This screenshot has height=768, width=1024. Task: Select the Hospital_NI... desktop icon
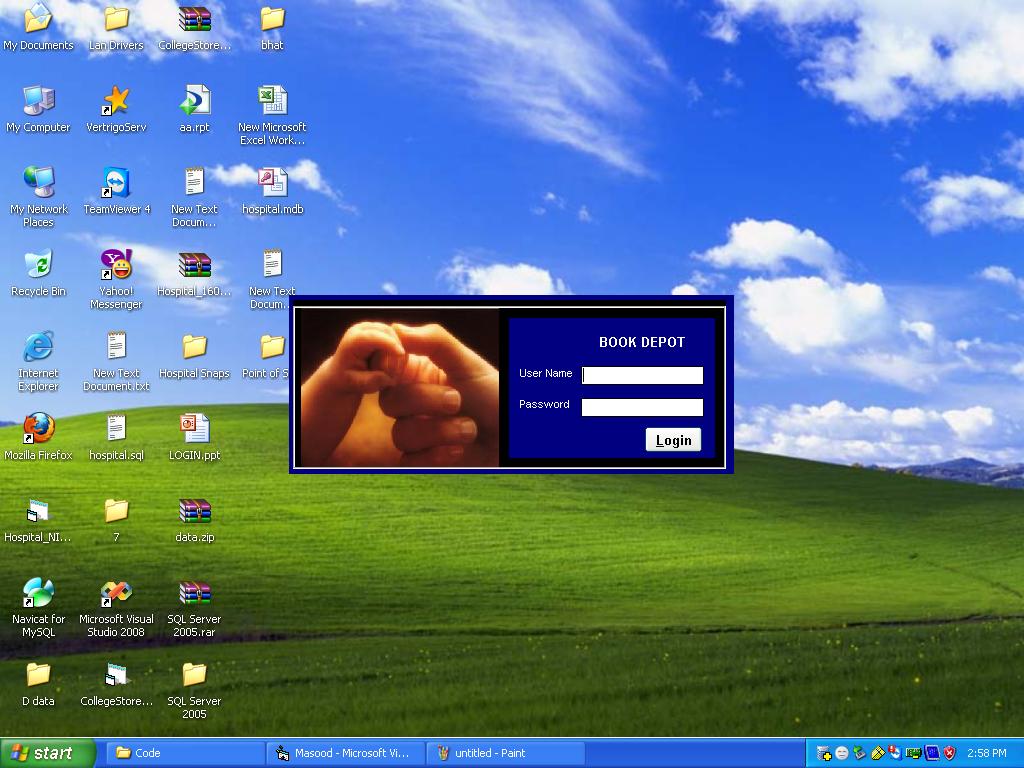(38, 520)
